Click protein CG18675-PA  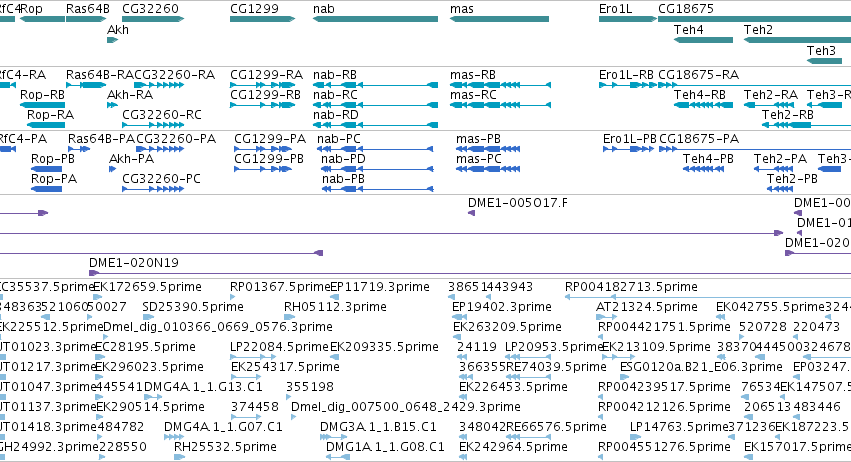755,149
